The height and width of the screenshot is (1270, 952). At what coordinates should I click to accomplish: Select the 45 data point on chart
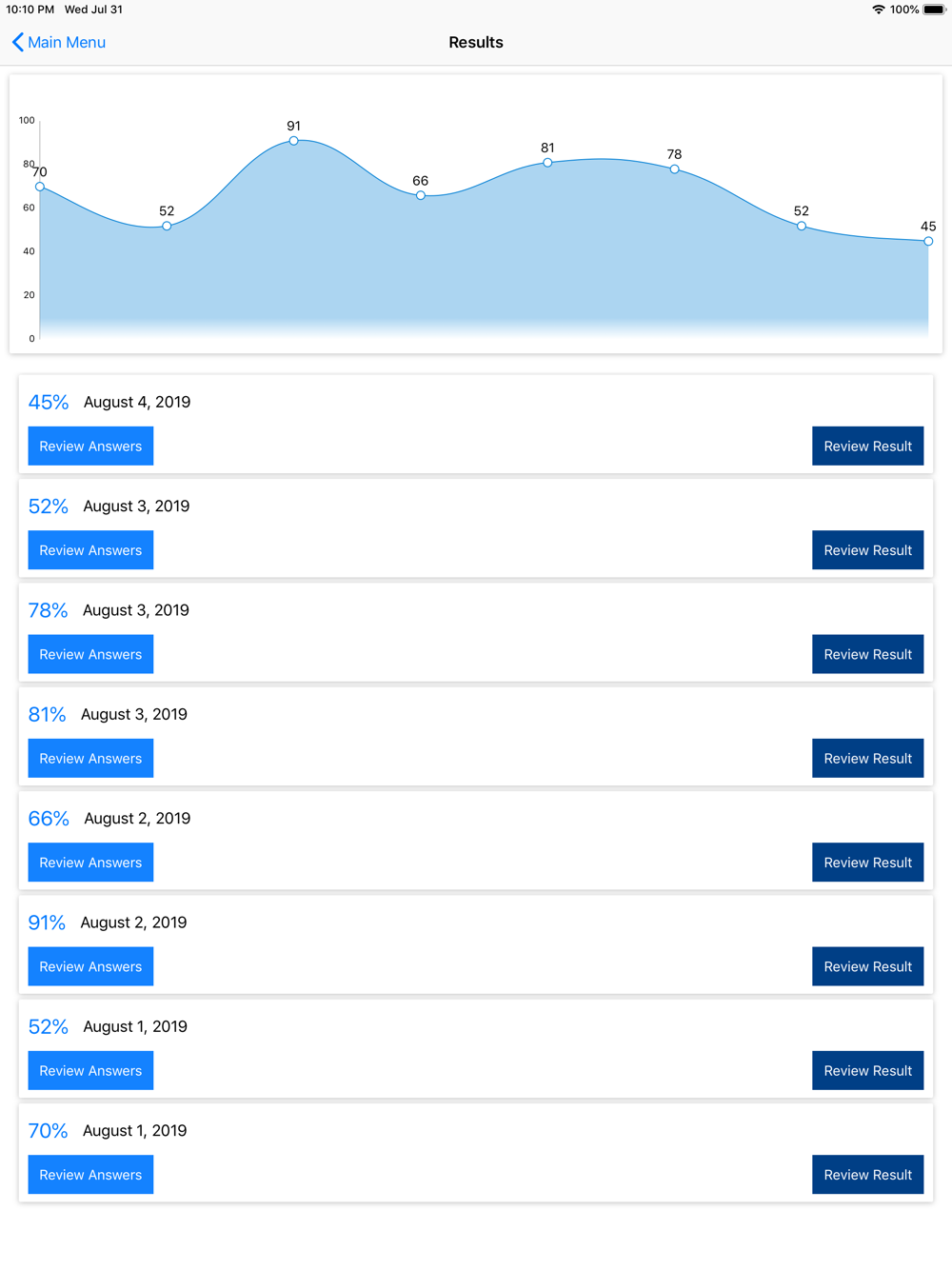[928, 241]
